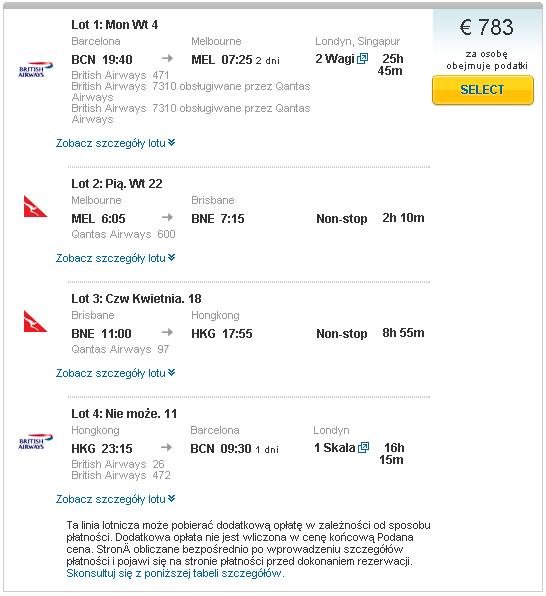Click the Qantas logo for Lot 3
The height and width of the screenshot is (596, 546).
[x=35, y=322]
